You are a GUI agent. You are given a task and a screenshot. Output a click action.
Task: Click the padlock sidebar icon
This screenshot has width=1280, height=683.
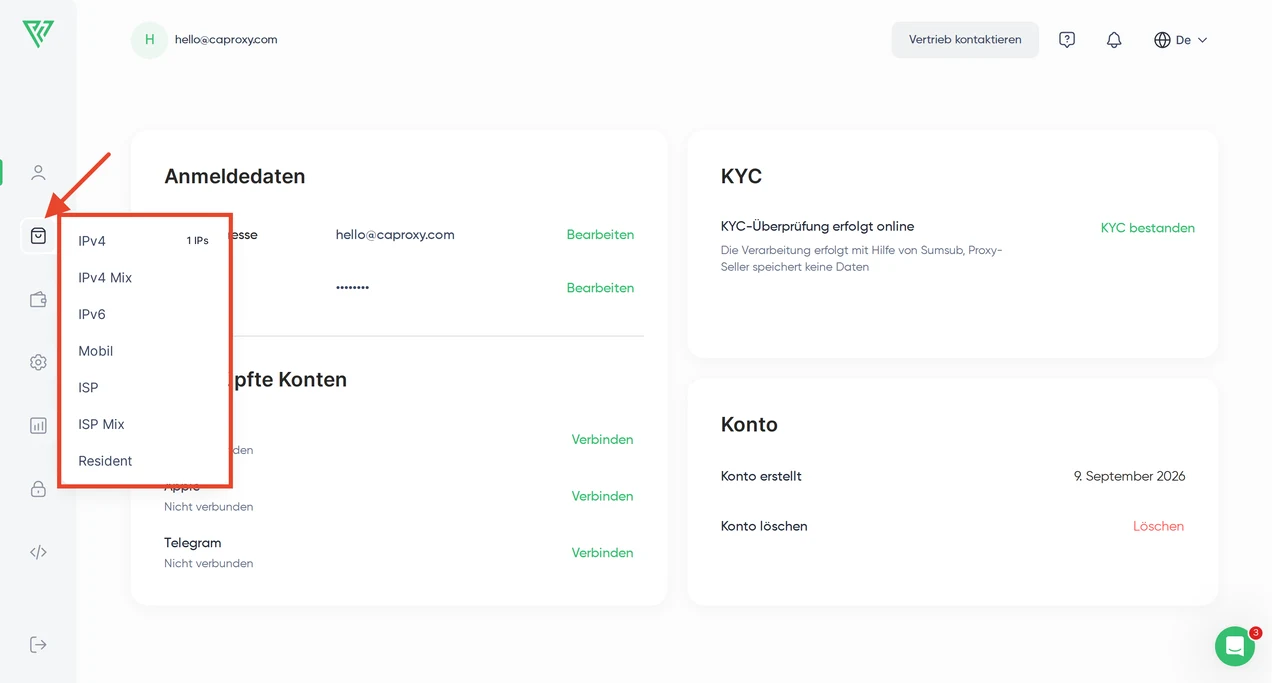(x=38, y=489)
